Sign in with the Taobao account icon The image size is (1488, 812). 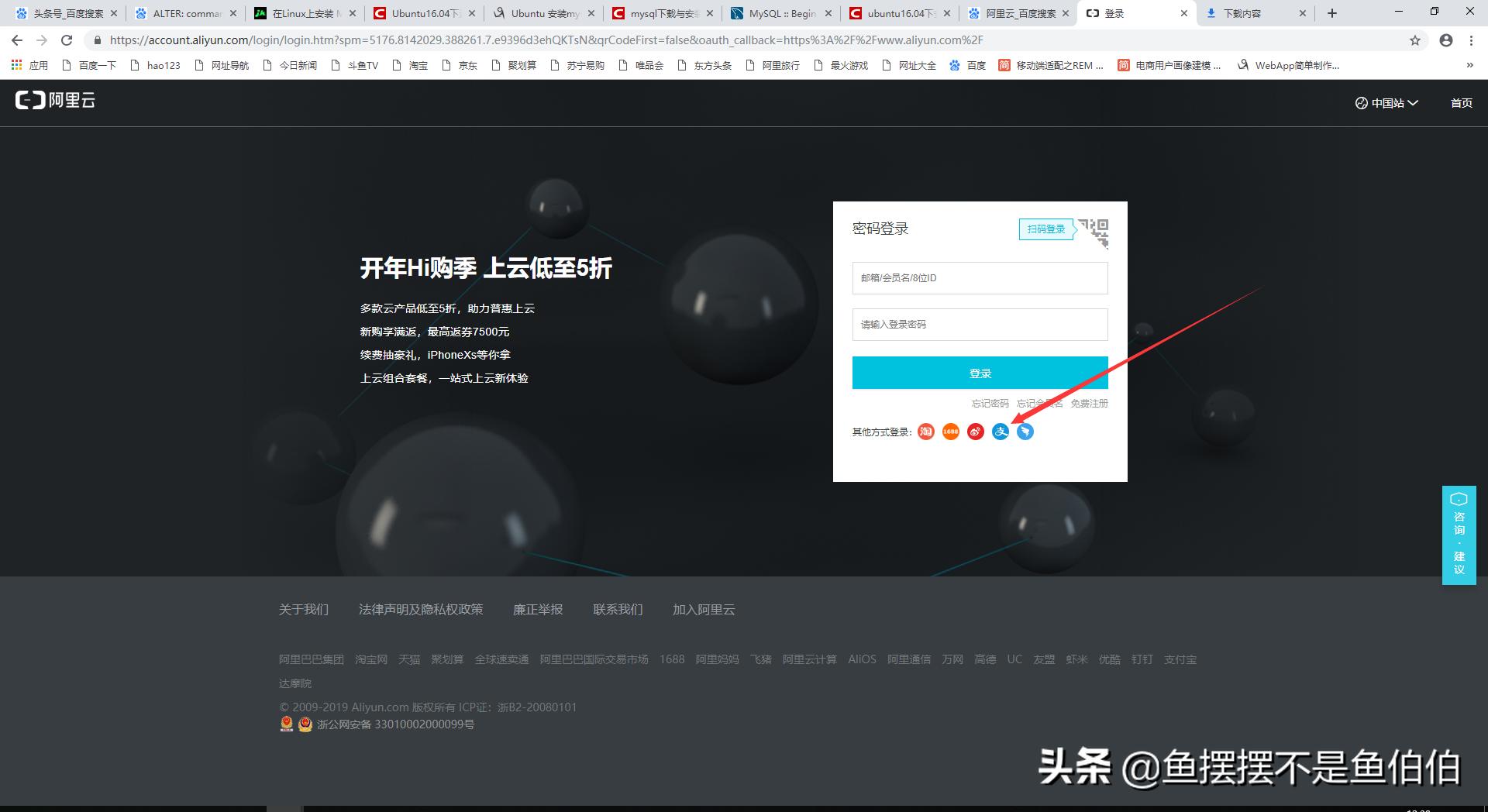tap(925, 432)
